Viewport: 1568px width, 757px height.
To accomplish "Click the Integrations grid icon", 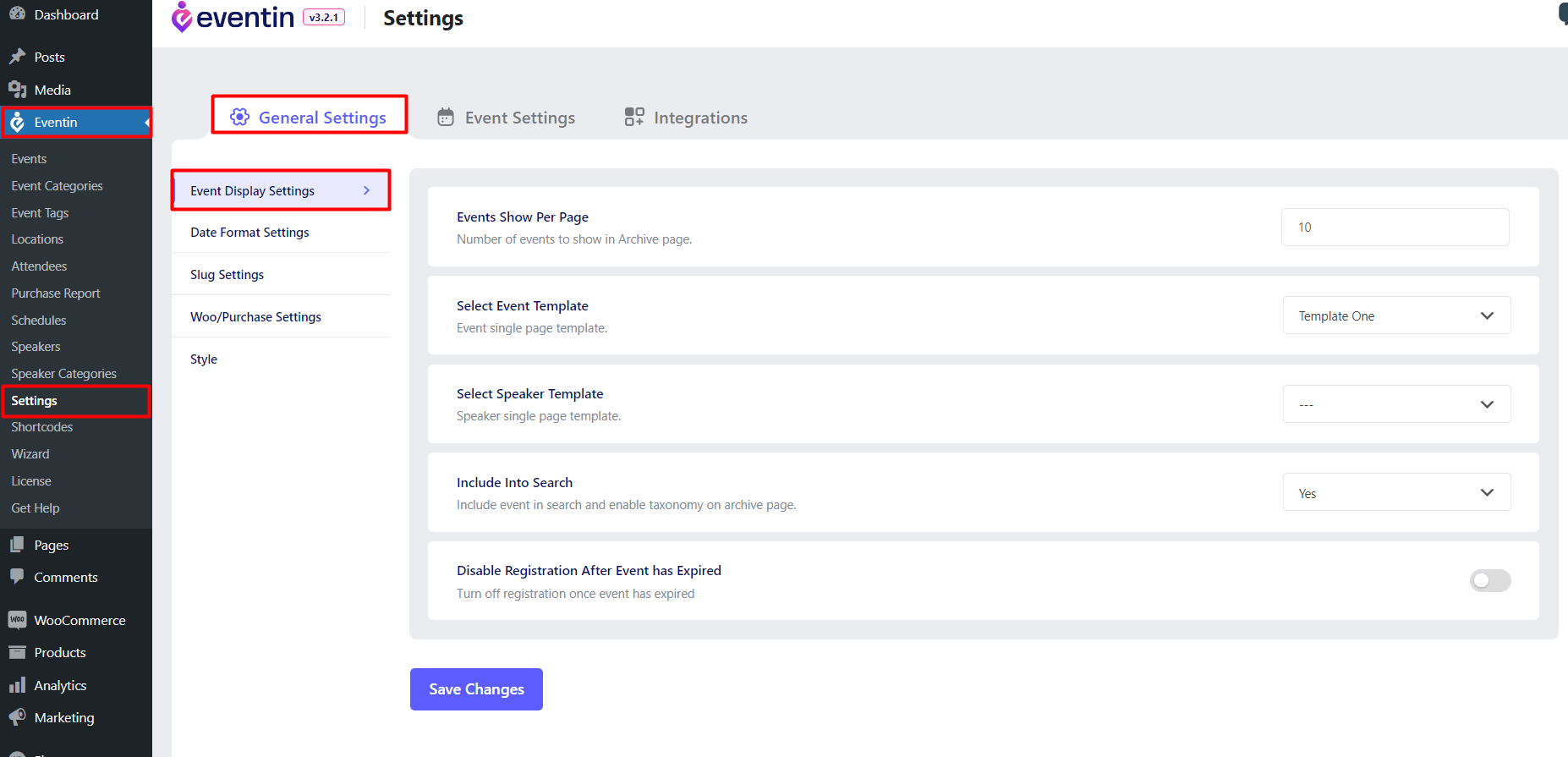I will [634, 117].
